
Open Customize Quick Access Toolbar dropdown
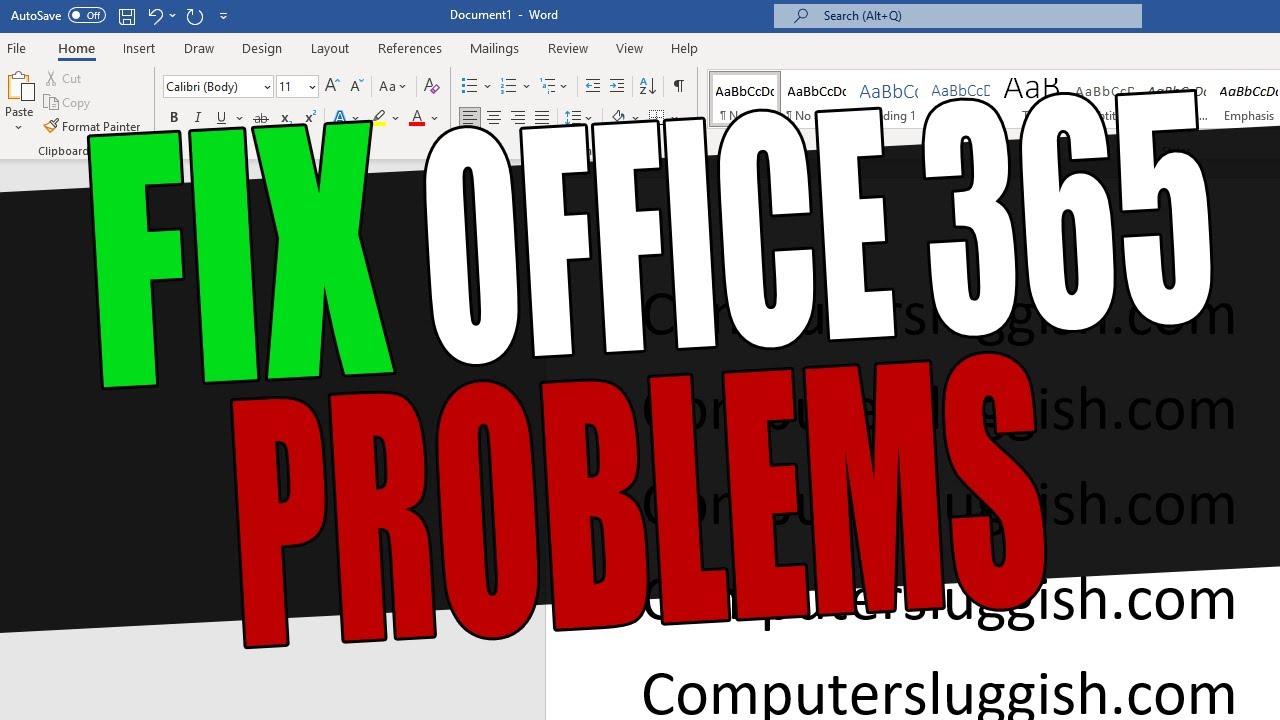223,15
